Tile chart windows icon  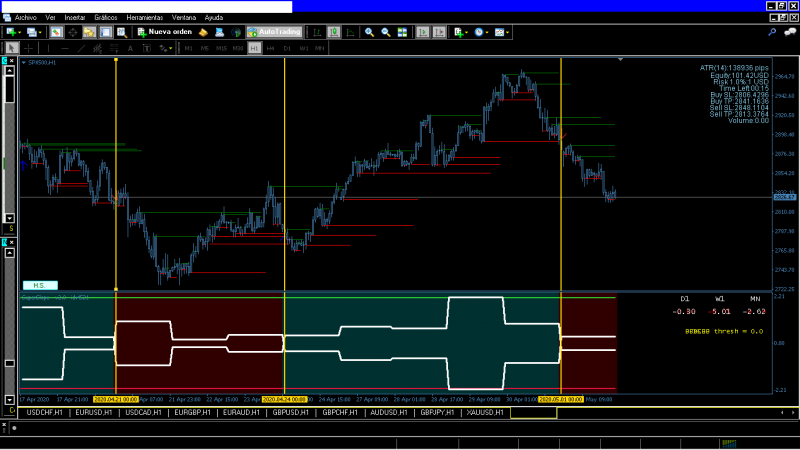pos(402,32)
